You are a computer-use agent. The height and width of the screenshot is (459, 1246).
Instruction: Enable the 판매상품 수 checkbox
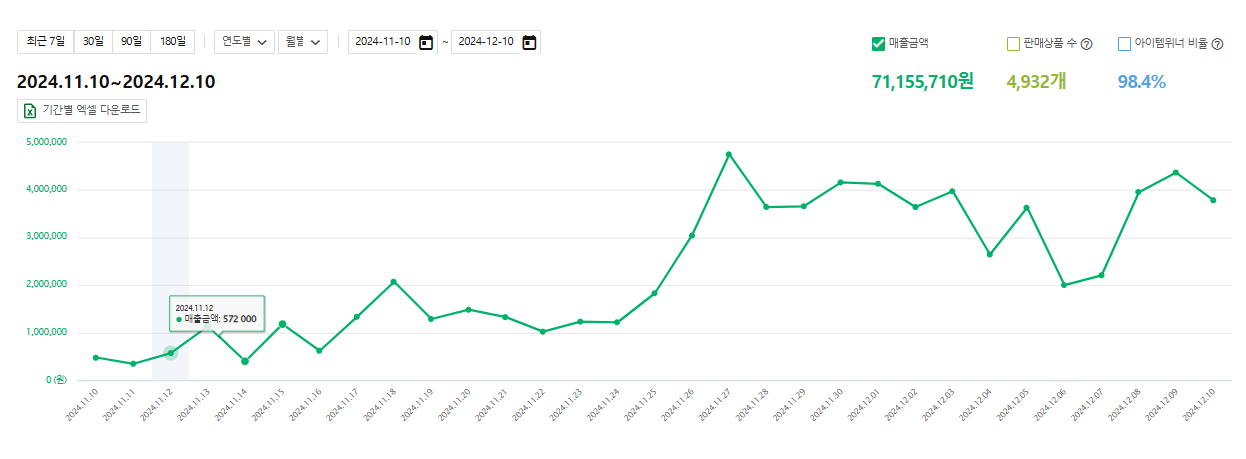tap(1013, 44)
